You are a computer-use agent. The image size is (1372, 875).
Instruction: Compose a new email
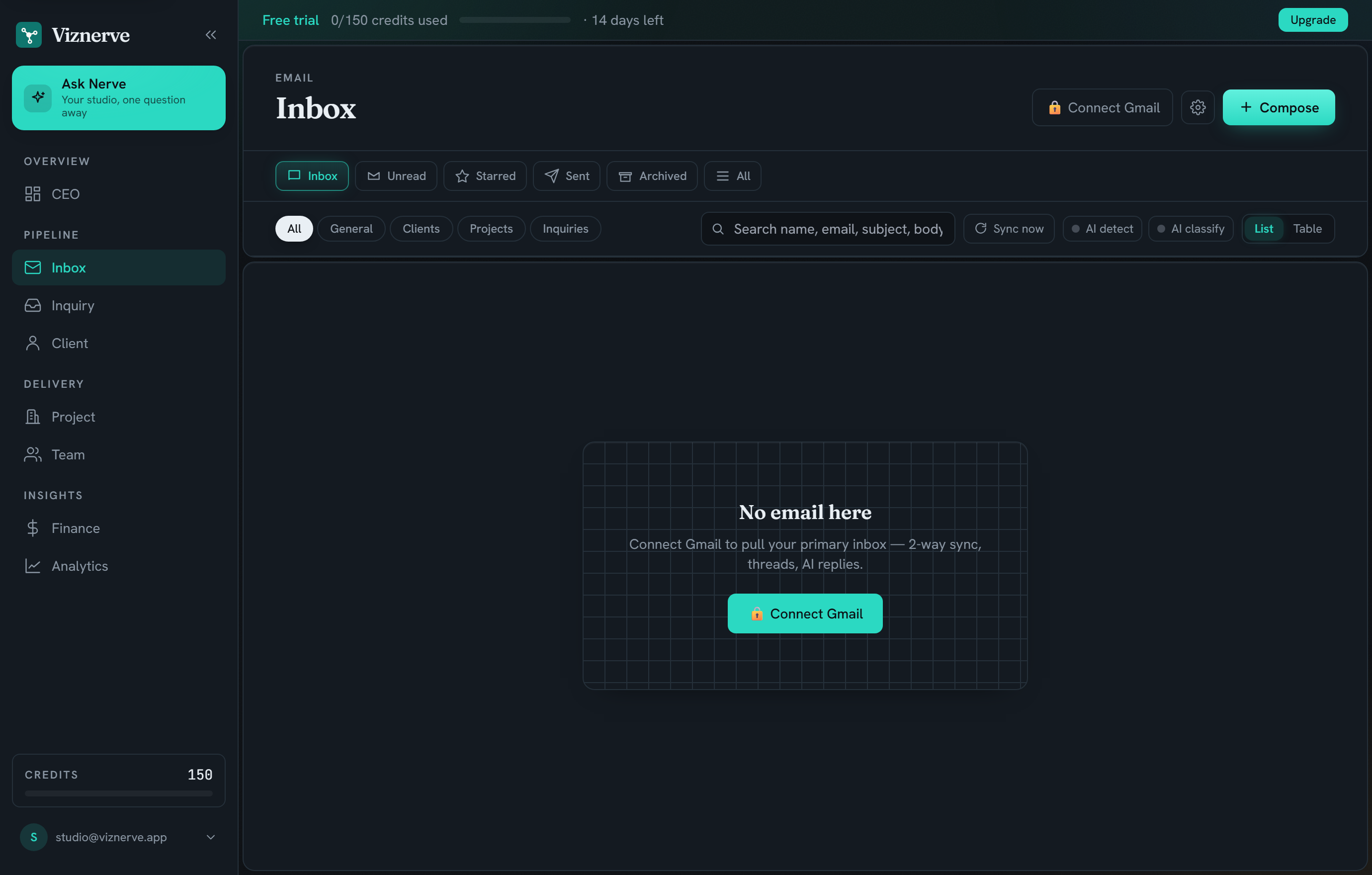coord(1279,108)
